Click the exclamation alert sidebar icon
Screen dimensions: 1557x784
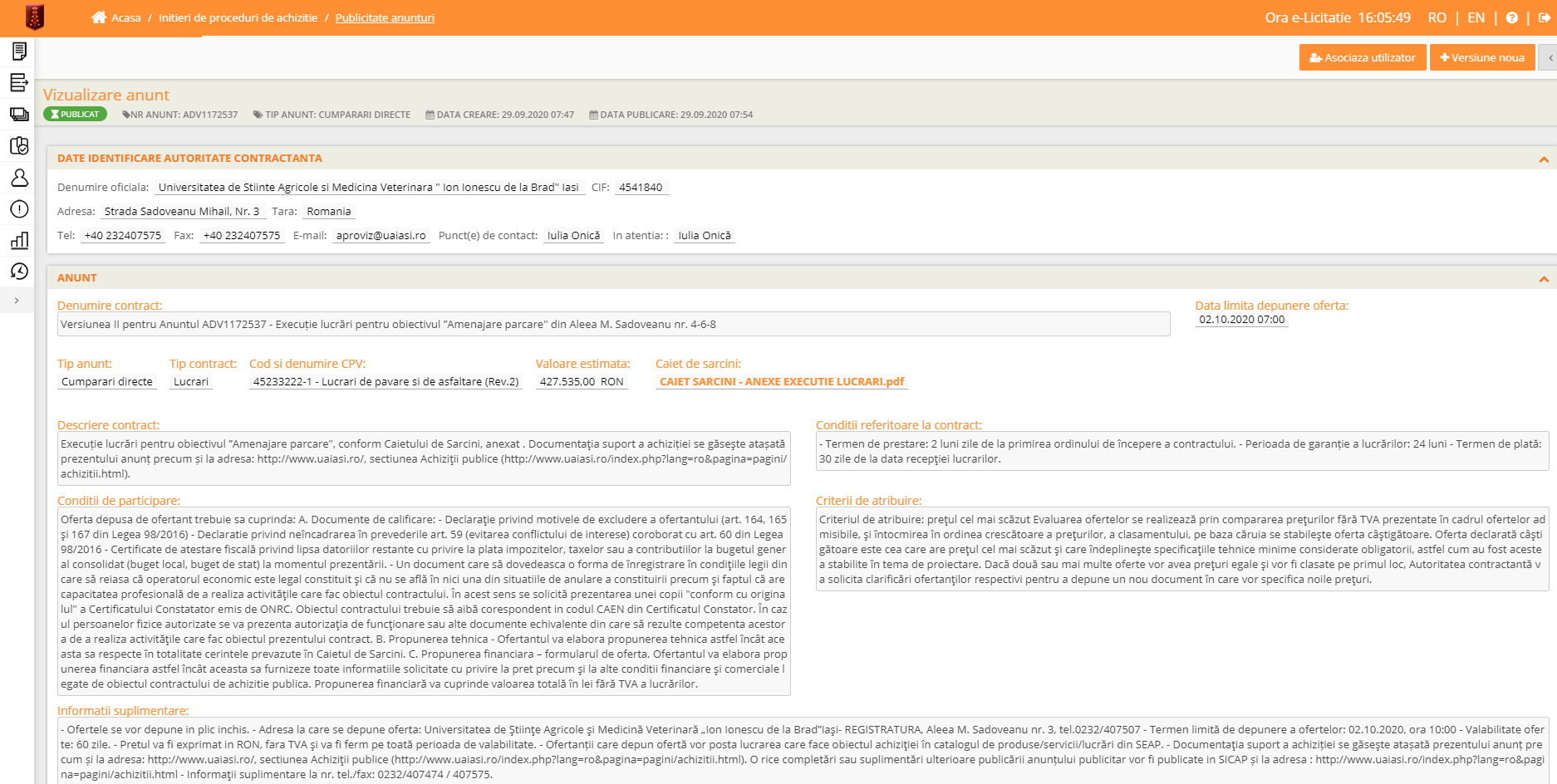click(x=19, y=209)
